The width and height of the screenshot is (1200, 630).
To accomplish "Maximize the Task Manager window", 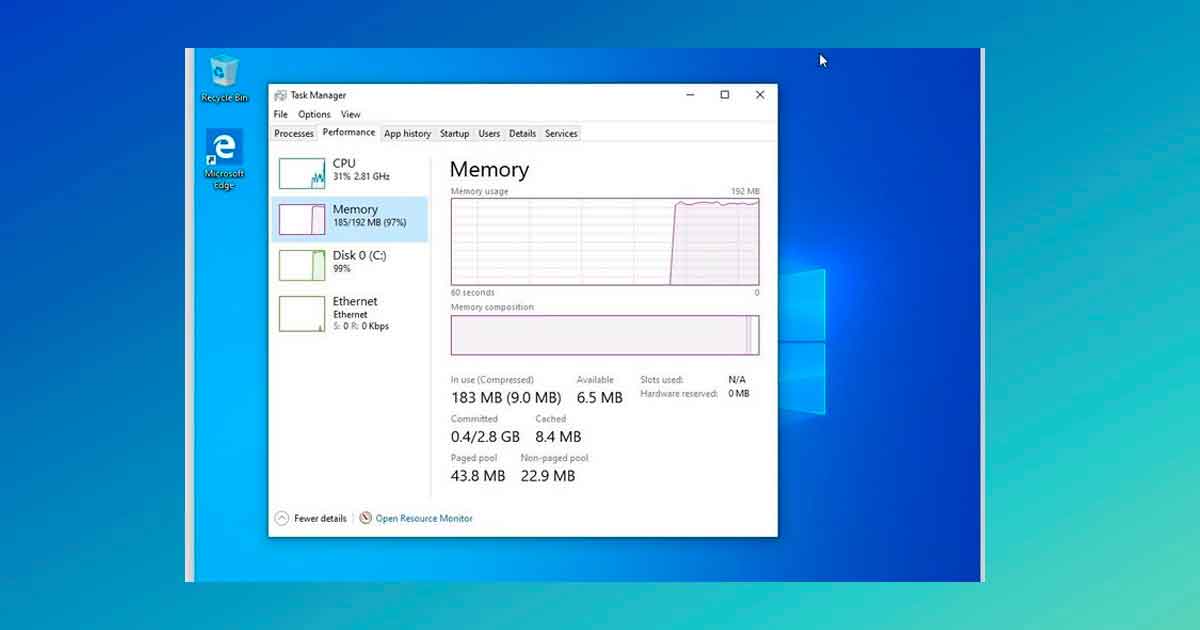I will [725, 95].
